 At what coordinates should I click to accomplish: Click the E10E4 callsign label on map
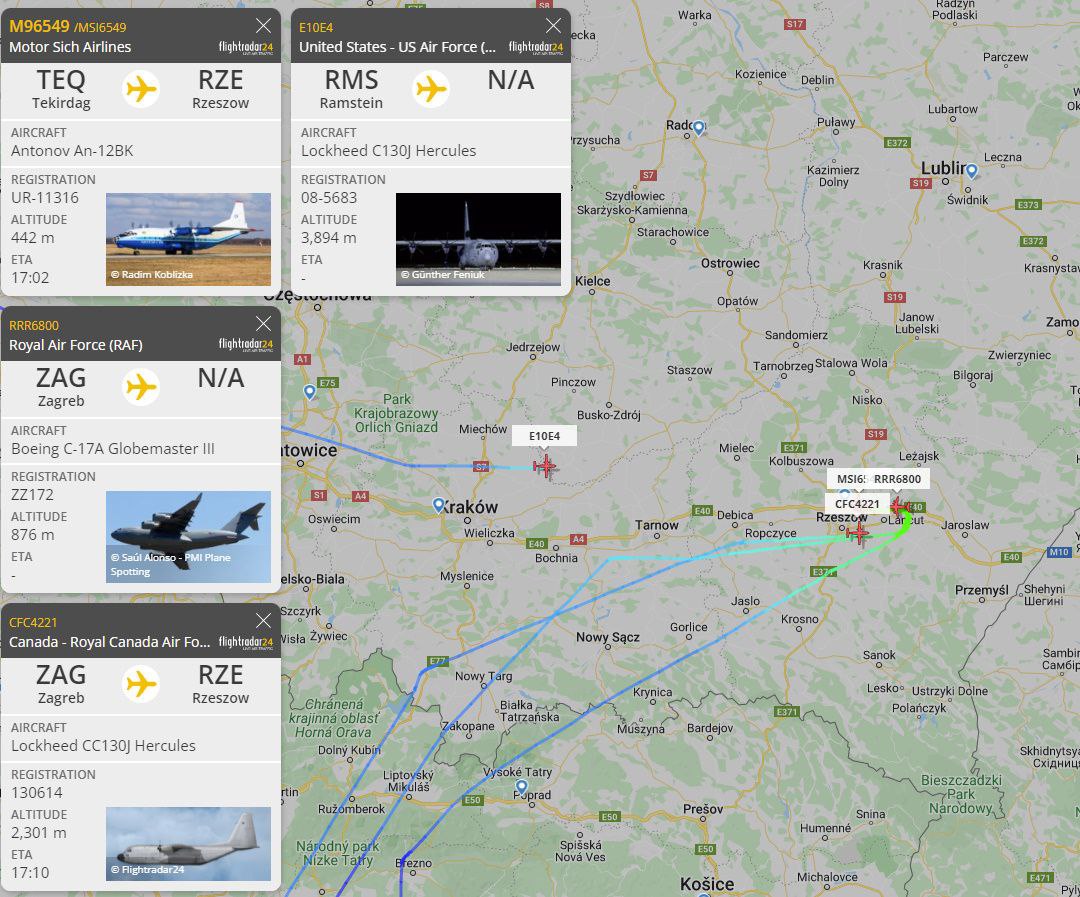point(544,436)
